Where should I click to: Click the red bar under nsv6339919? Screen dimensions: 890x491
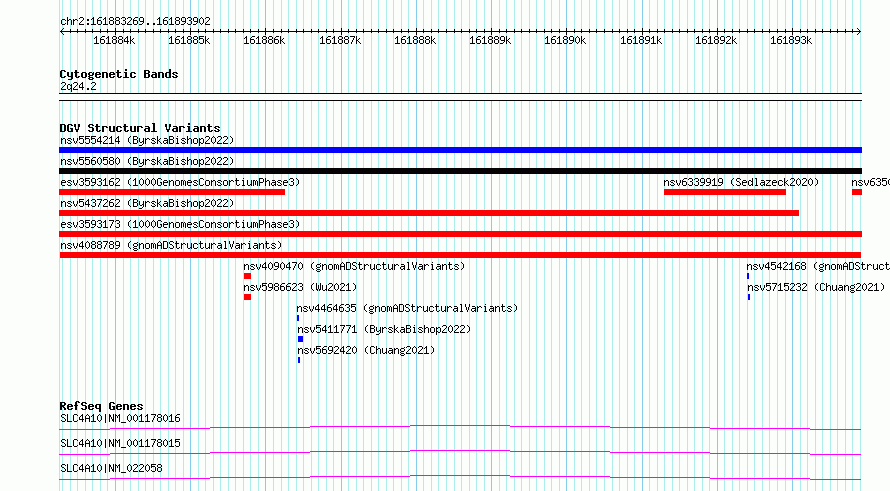tap(725, 192)
